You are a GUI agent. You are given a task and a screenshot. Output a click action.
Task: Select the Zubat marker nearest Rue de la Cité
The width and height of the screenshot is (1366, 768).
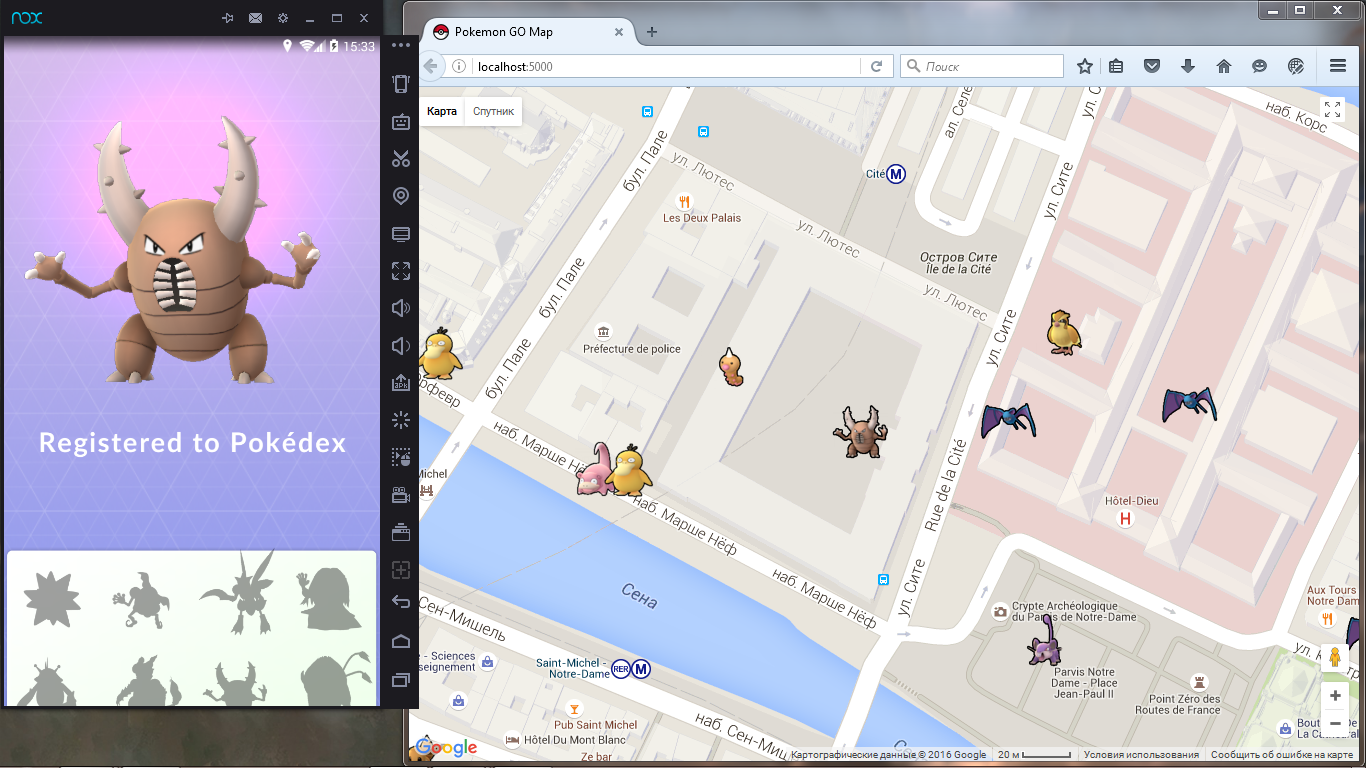(x=1007, y=419)
